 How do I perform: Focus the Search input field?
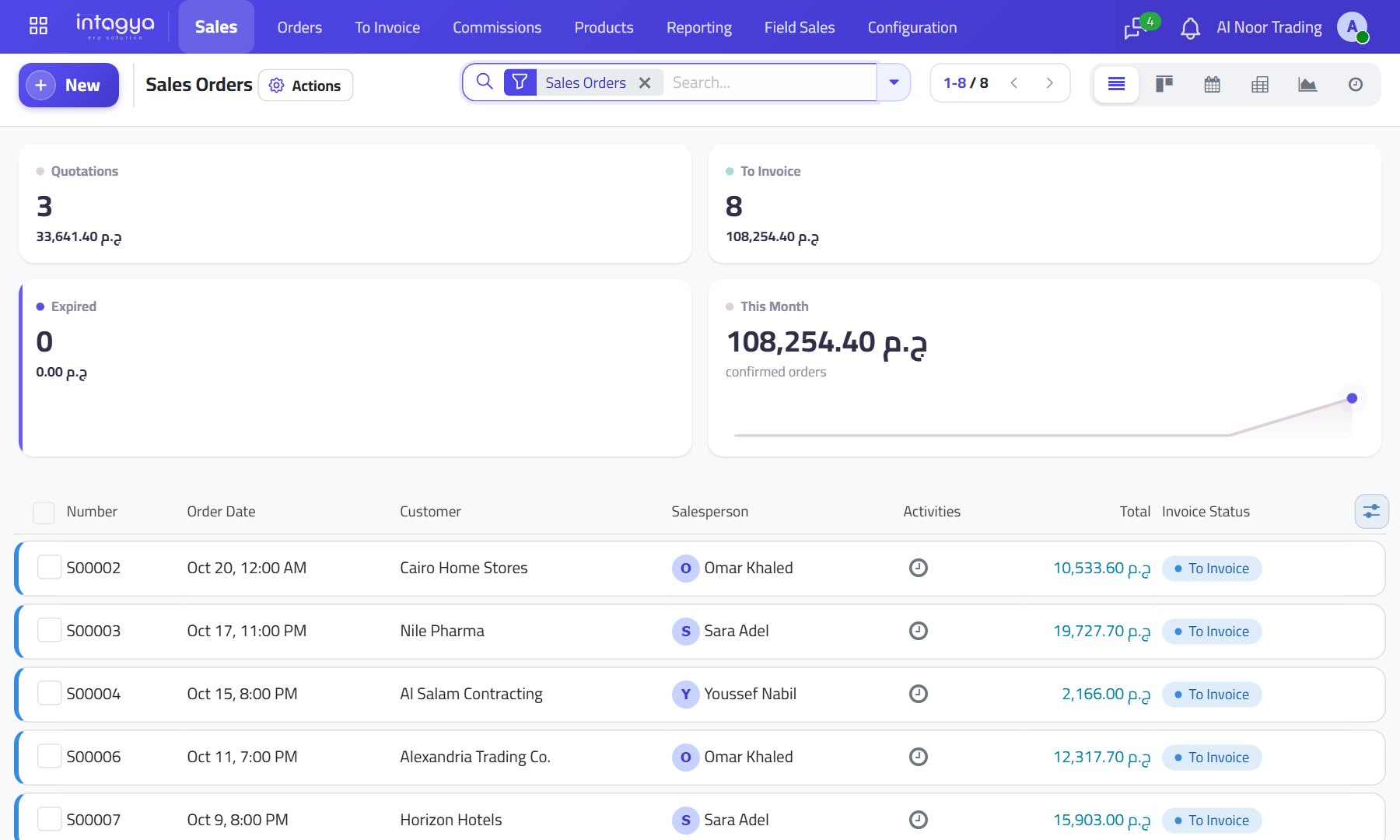click(770, 82)
